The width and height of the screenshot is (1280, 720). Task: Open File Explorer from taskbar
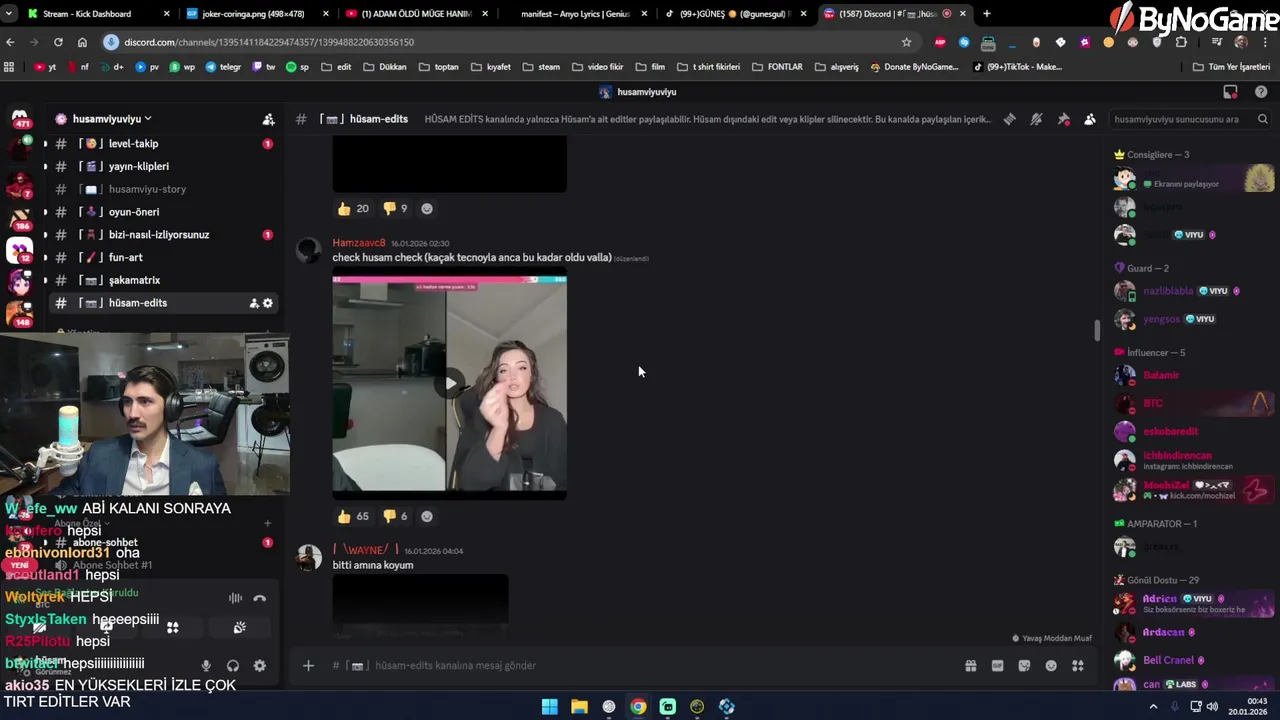coord(579,707)
